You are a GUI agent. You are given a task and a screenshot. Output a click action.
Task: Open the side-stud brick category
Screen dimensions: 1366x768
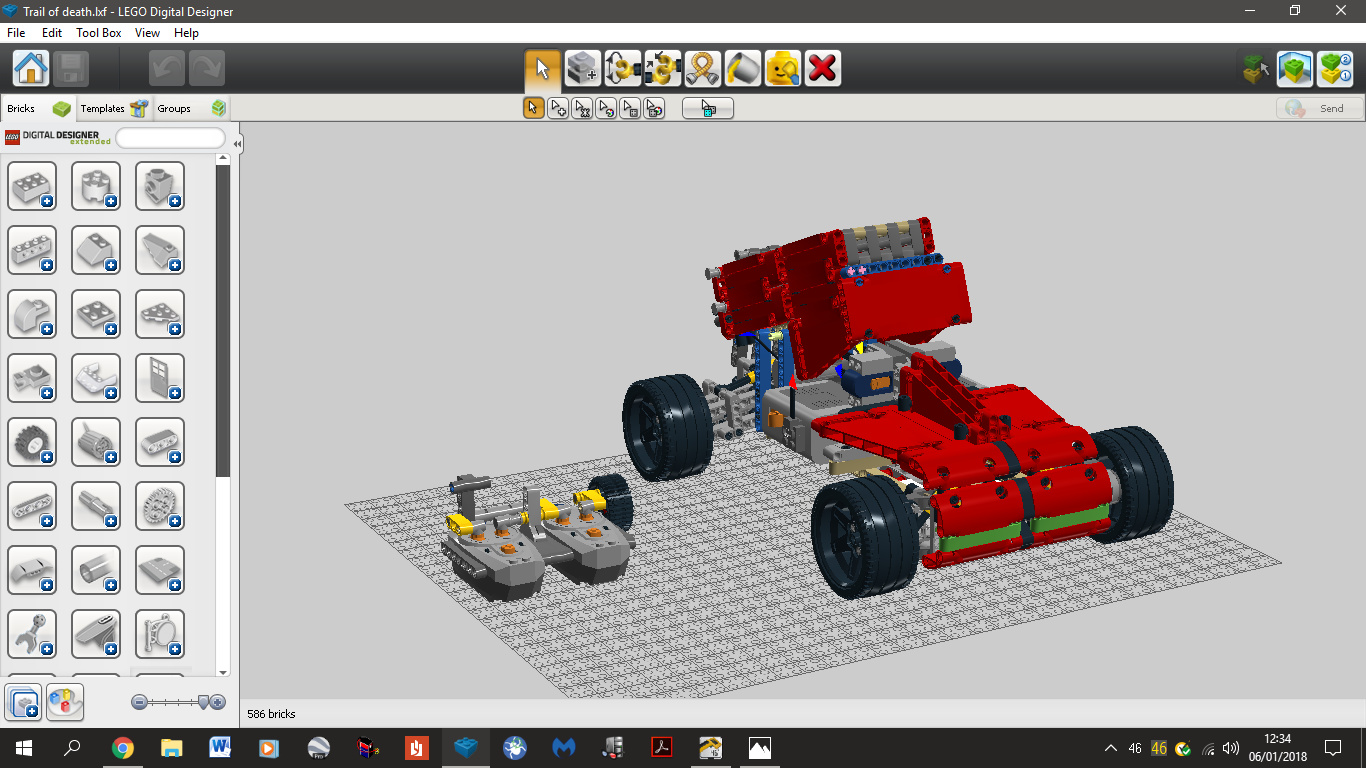pyautogui.click(x=160, y=186)
